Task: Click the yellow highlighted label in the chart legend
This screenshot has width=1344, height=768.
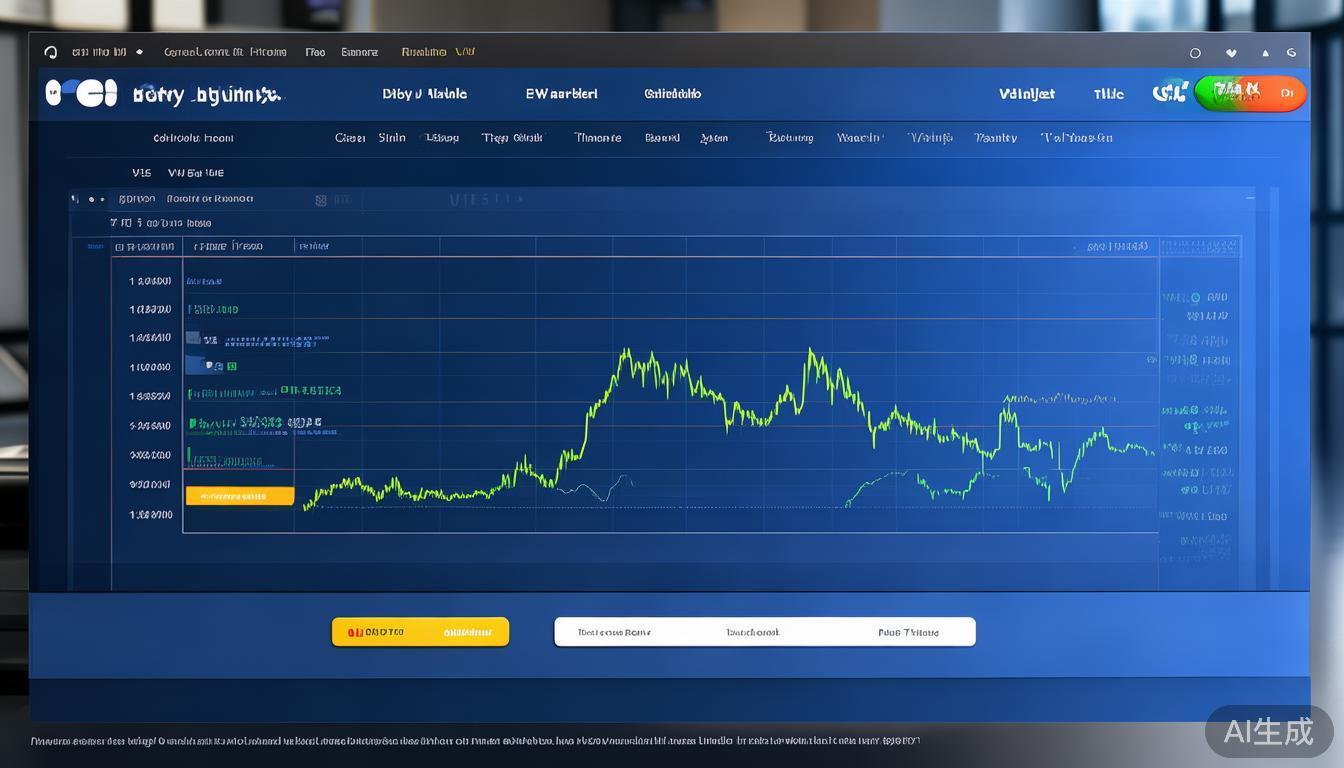Action: 240,496
